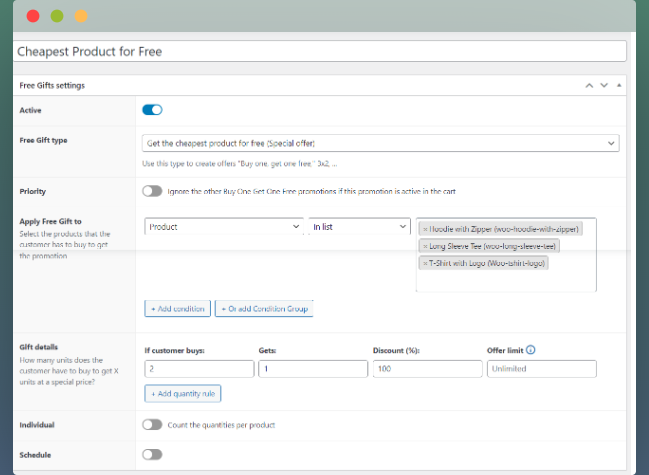649x475 pixels.
Task: Focus the Gets quantity field
Action: 313,369
